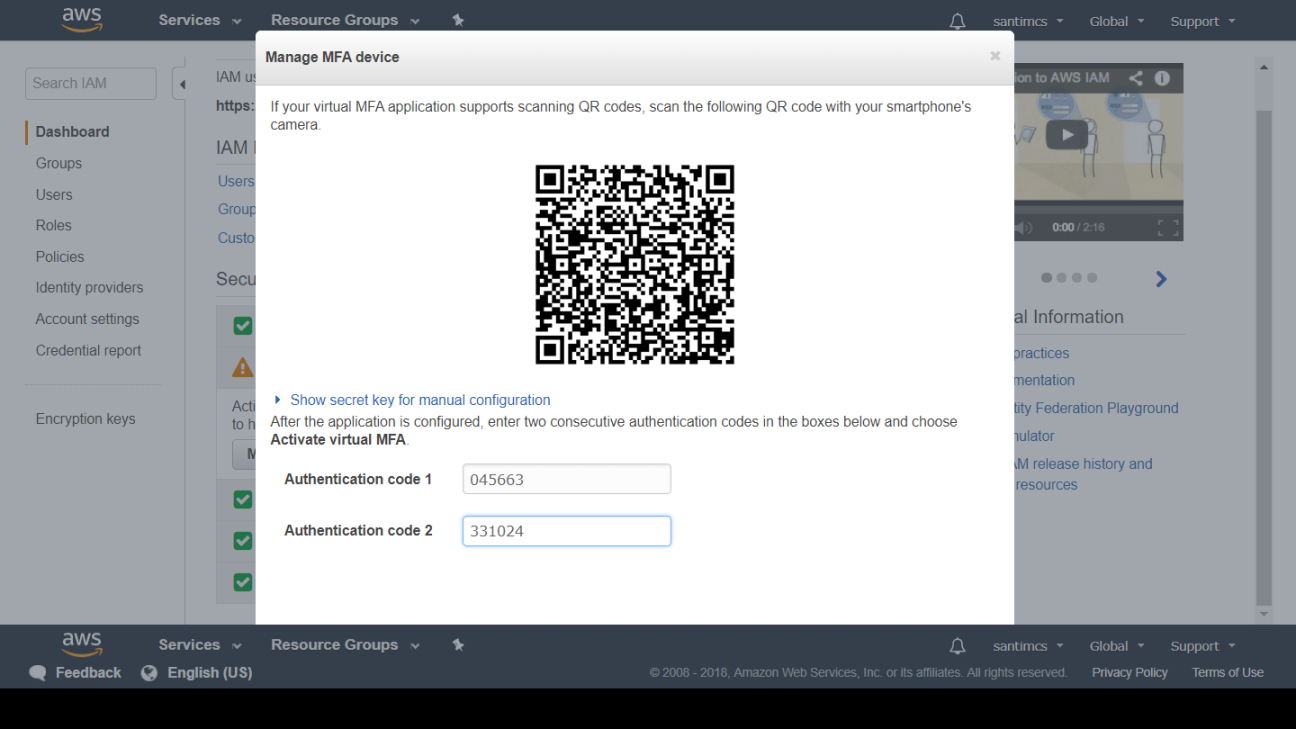Go to next carousel slide arrow
This screenshot has width=1296, height=729.
click(x=1161, y=279)
